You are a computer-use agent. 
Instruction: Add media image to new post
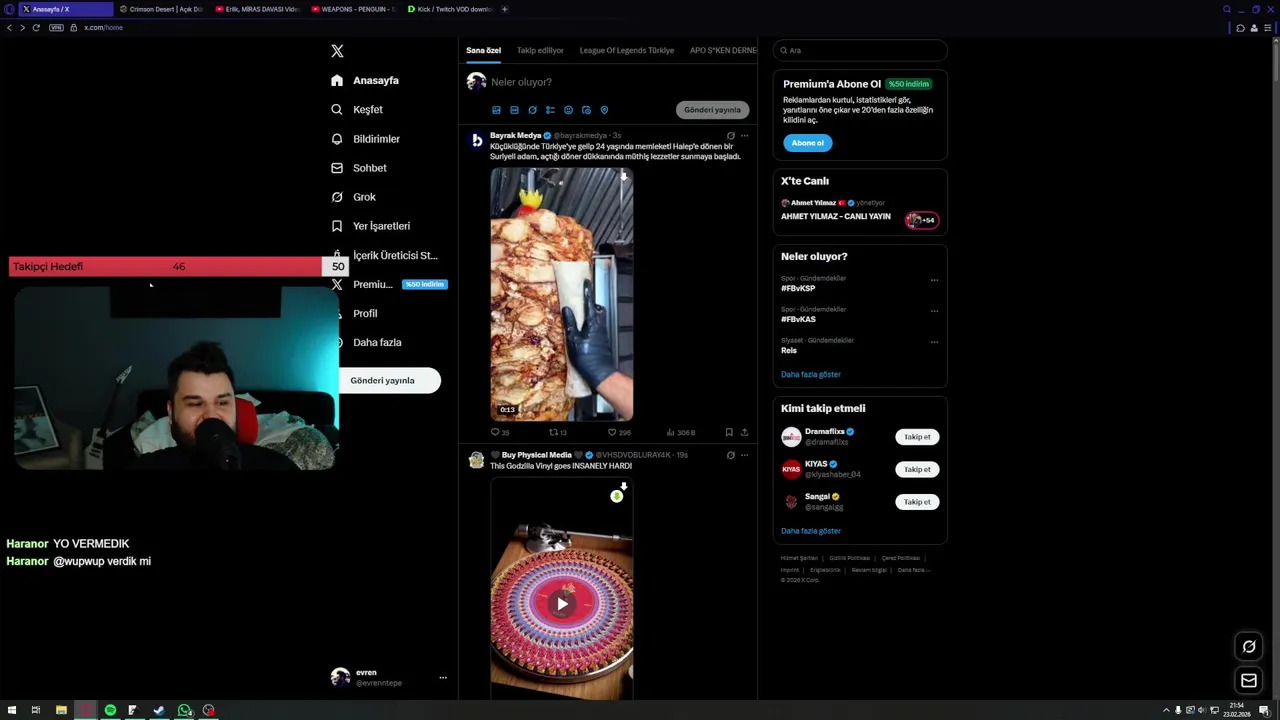coord(496,110)
